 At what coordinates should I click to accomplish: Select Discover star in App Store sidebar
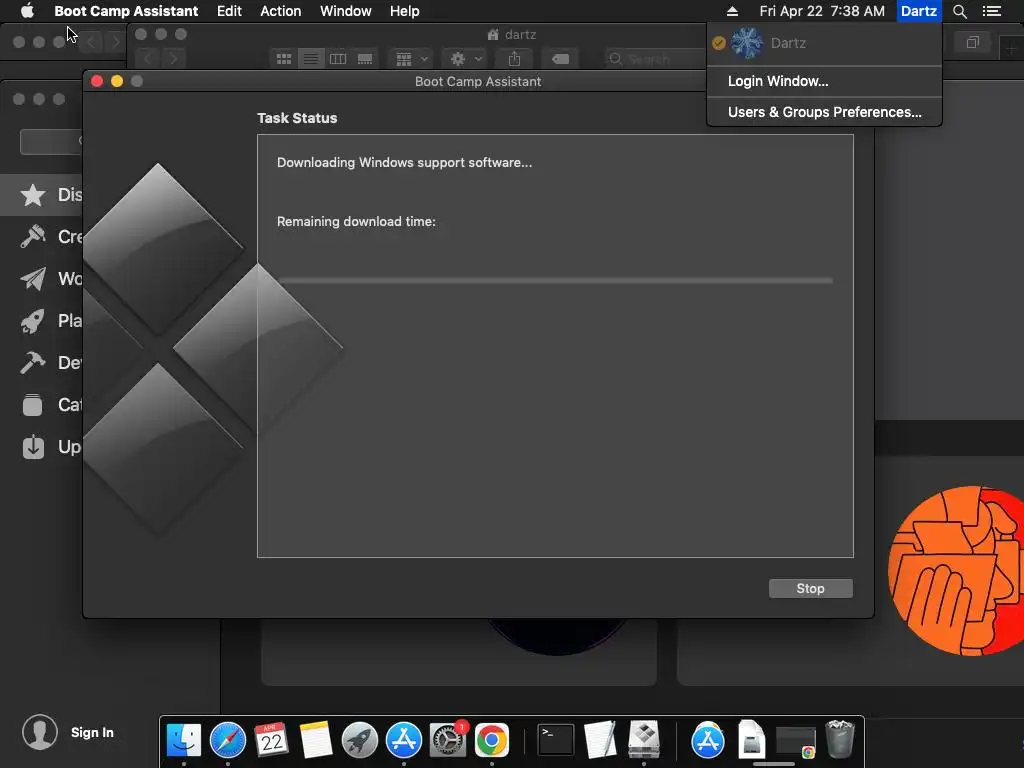[33, 195]
